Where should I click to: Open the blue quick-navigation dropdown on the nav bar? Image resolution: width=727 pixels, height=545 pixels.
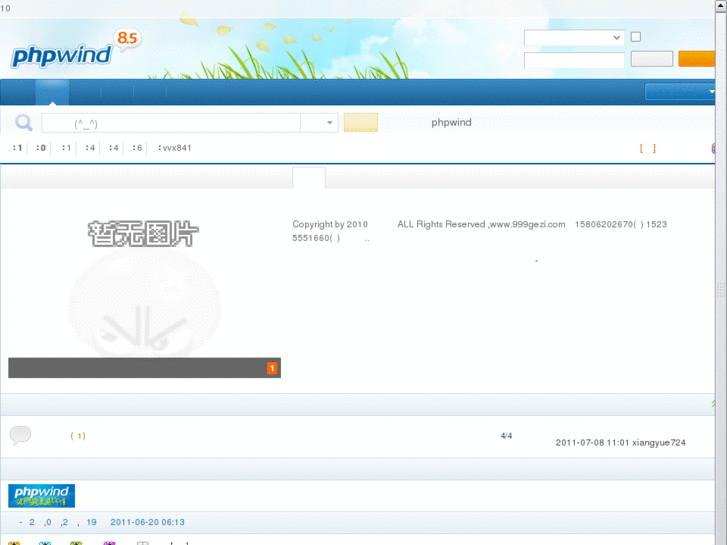point(680,91)
